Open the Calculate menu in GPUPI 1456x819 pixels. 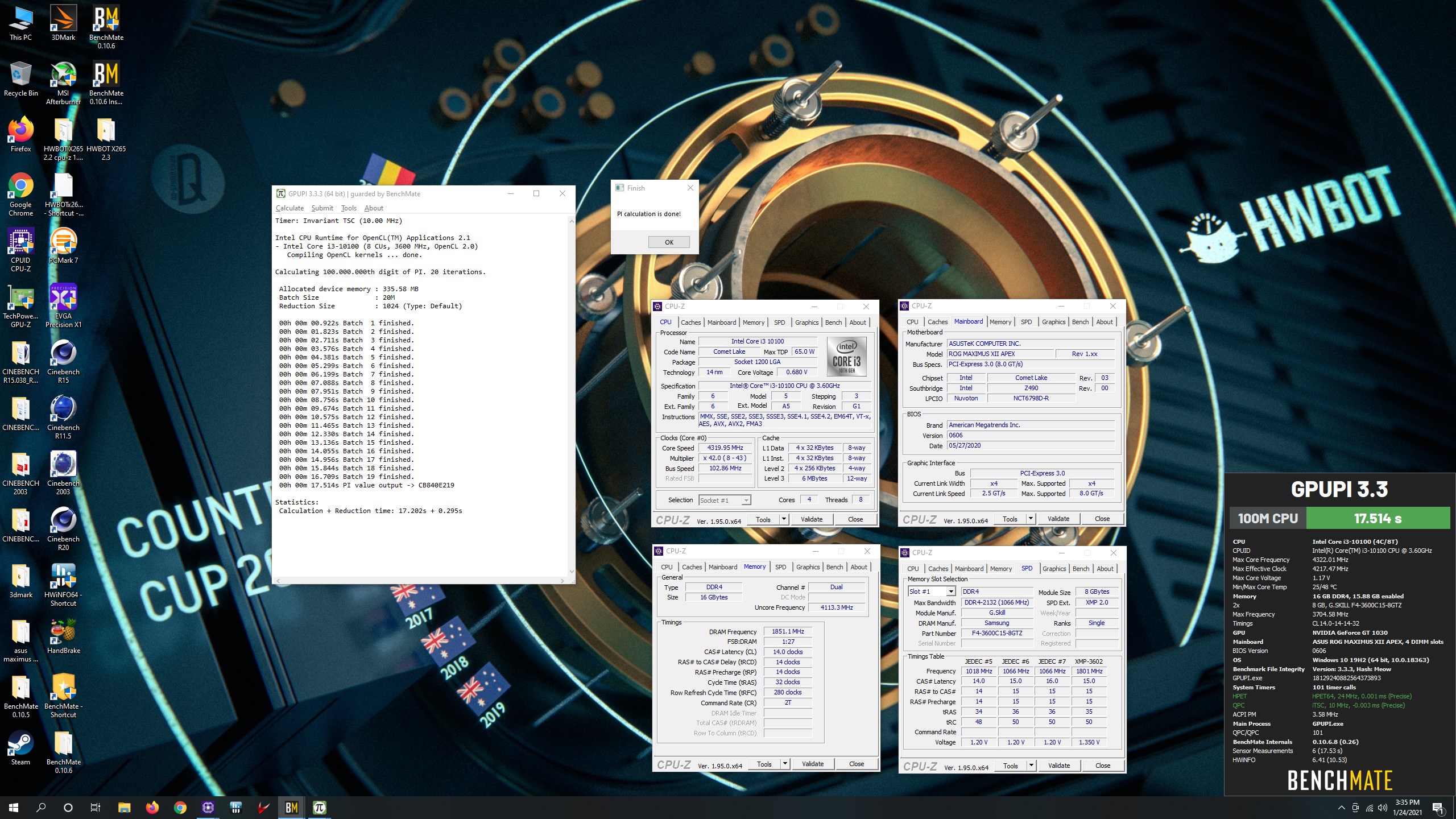click(x=289, y=208)
